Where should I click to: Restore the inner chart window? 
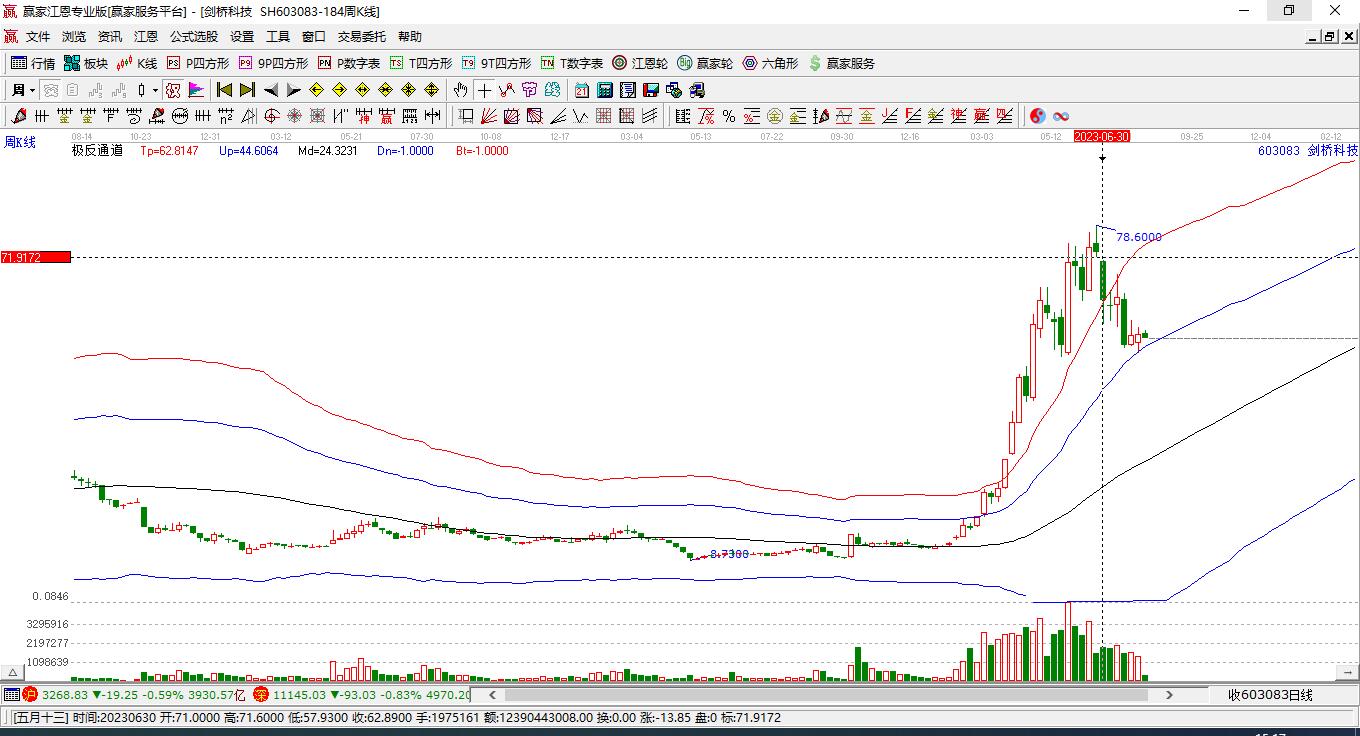[x=1330, y=37]
